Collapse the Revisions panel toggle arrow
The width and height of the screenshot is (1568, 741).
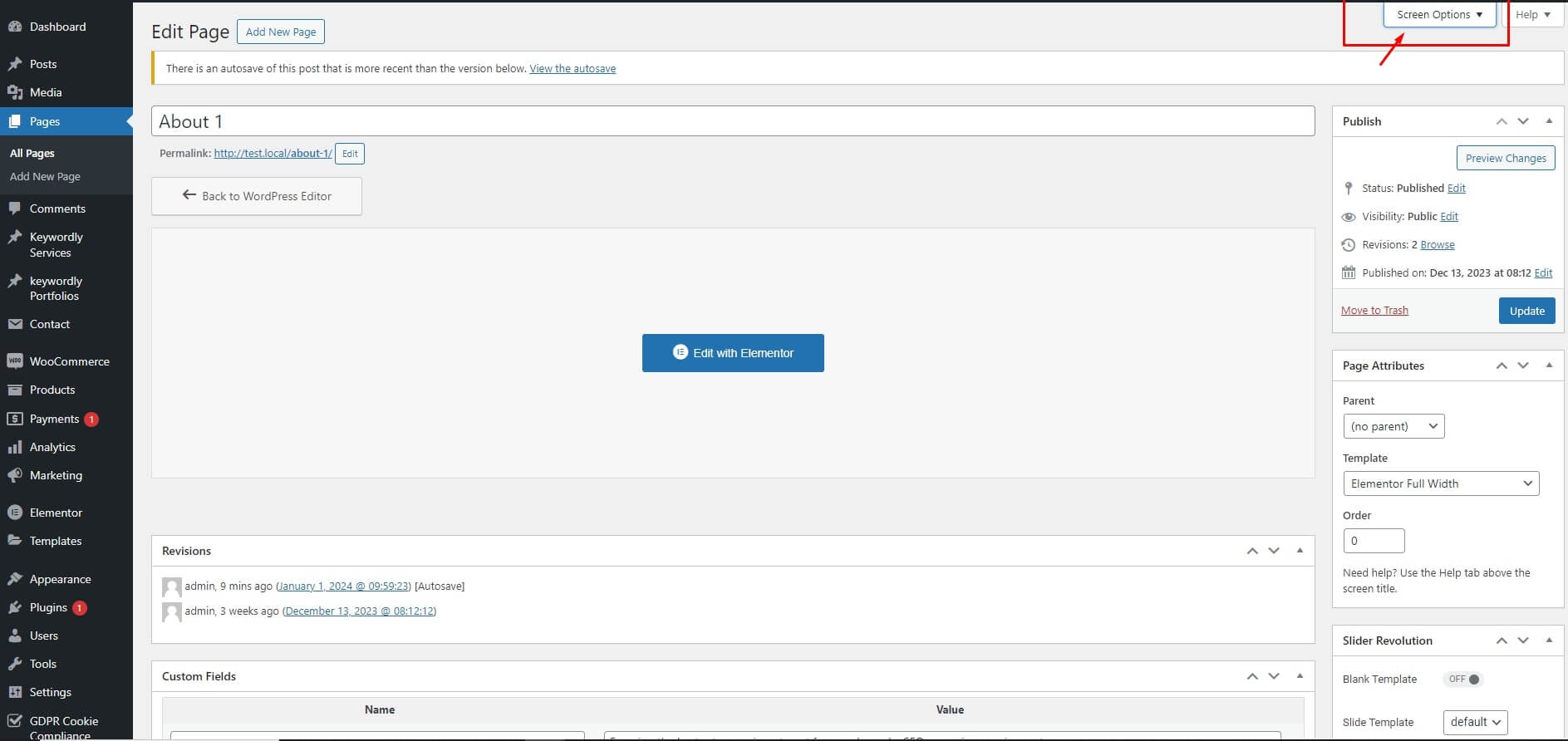click(1300, 551)
